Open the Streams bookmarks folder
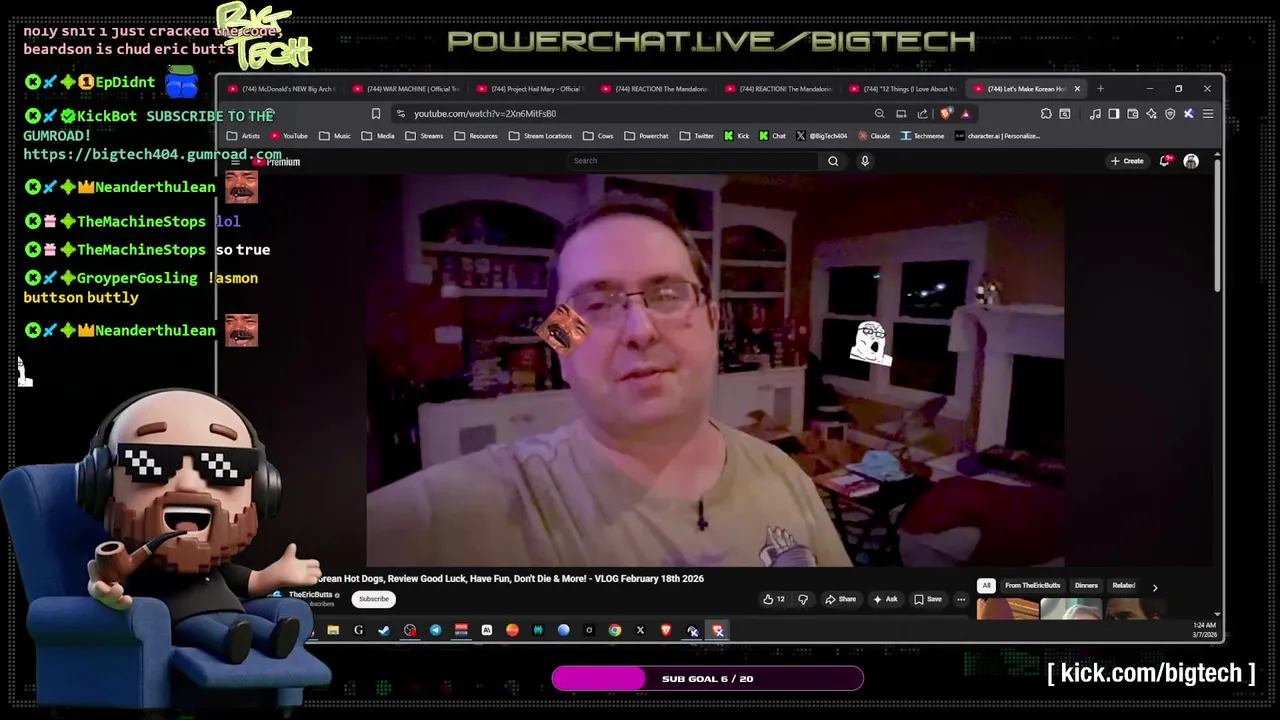 [424, 136]
